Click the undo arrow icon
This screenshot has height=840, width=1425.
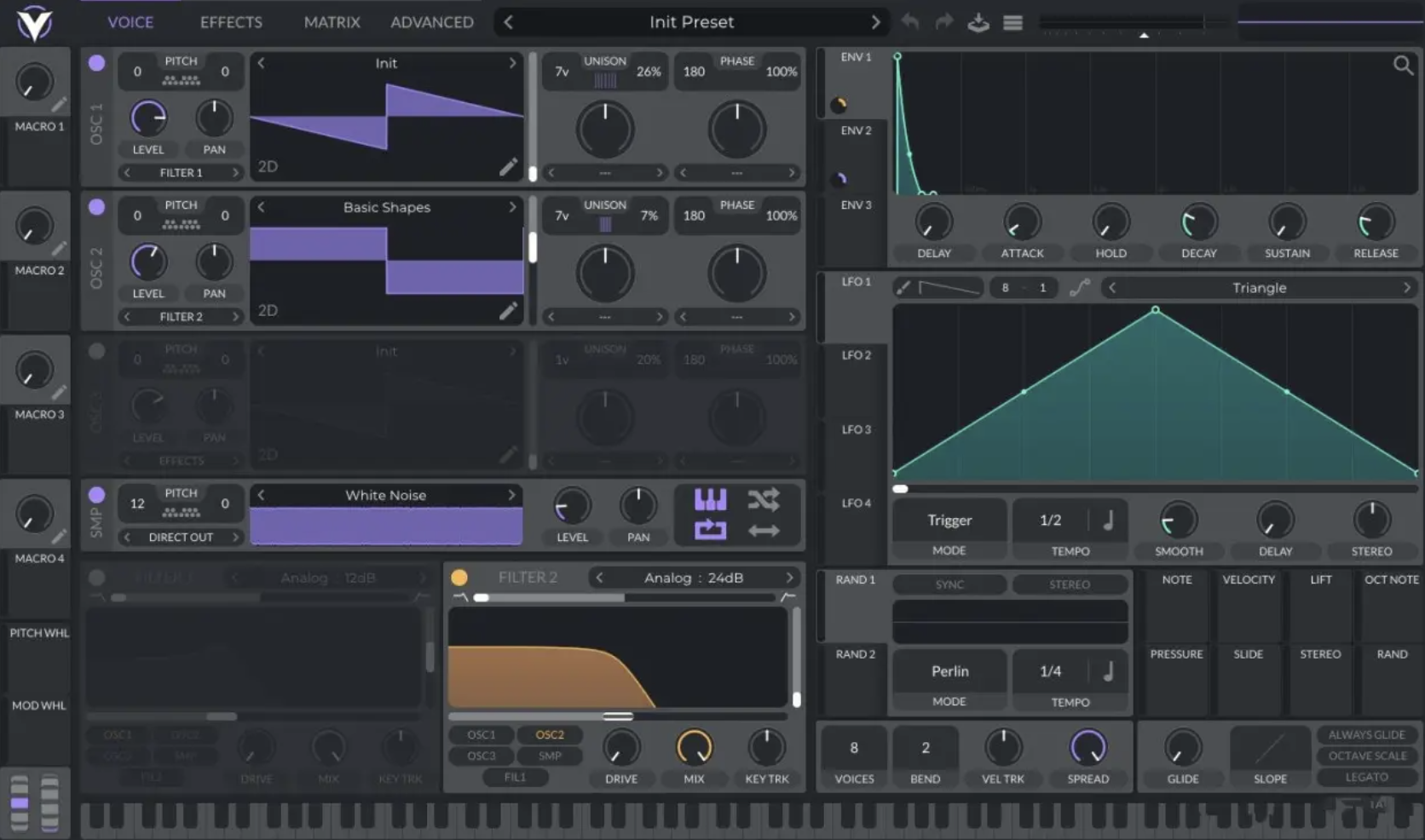point(909,23)
